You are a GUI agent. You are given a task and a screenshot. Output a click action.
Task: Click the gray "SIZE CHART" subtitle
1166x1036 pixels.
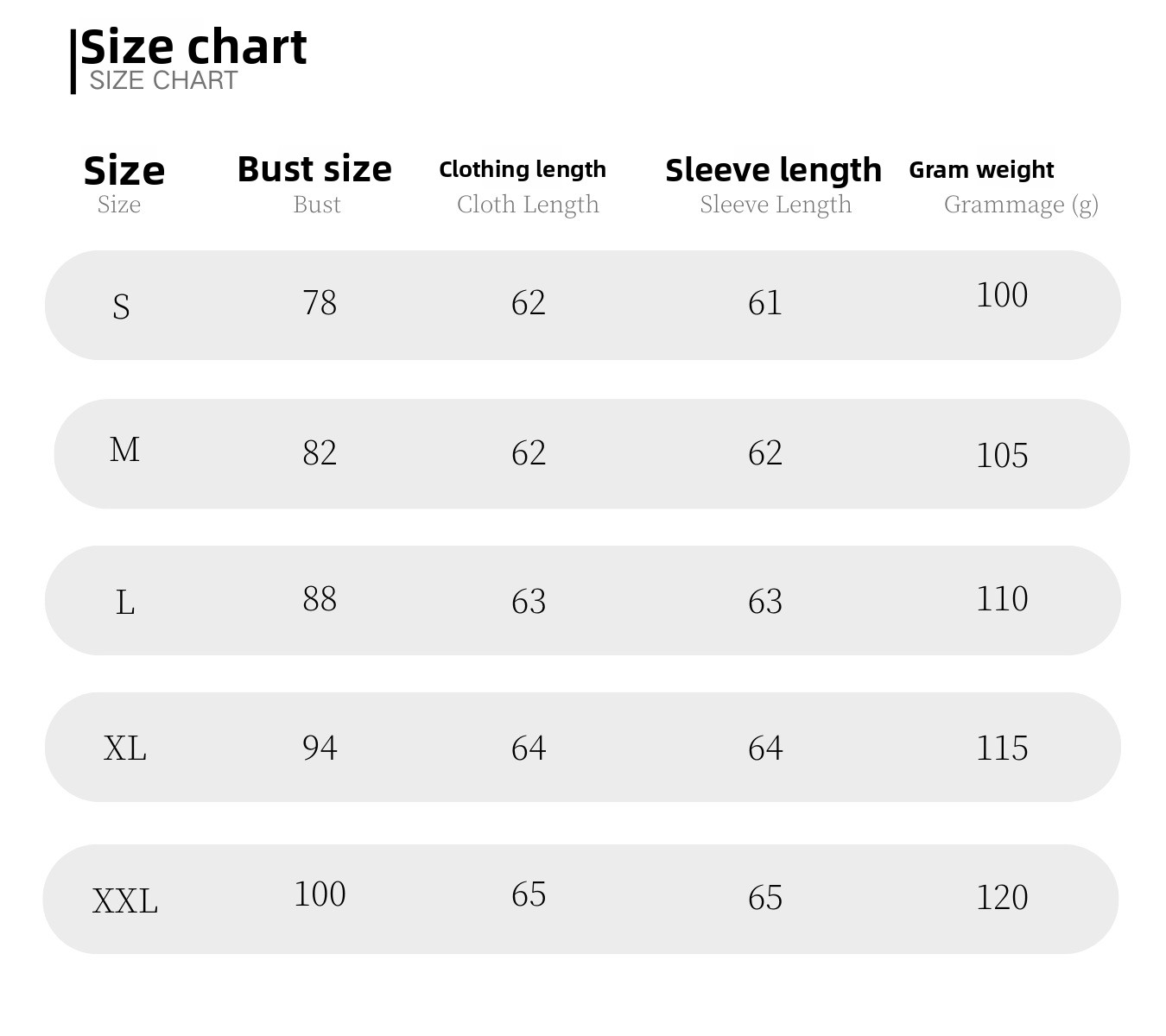point(163,80)
